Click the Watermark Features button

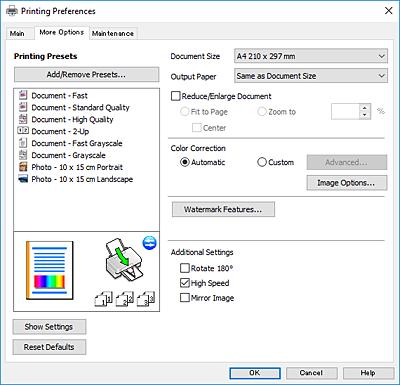click(223, 209)
